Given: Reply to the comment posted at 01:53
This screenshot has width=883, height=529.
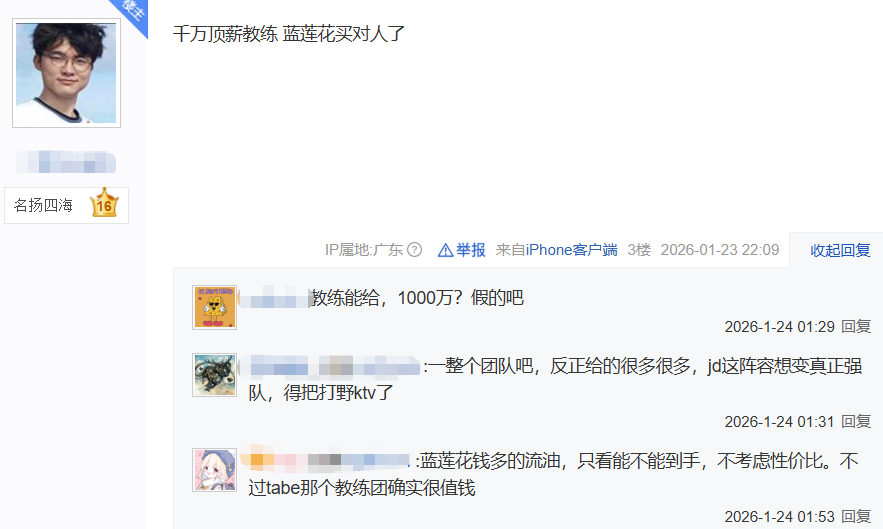Looking at the screenshot, I should point(856,517).
